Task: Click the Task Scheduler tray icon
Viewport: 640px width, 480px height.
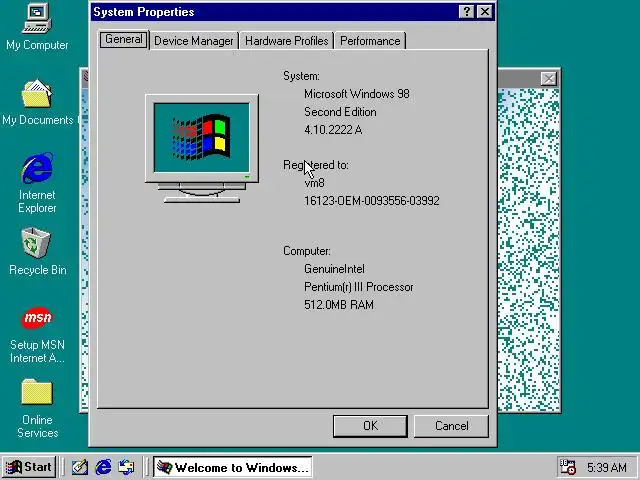Action: click(567, 467)
